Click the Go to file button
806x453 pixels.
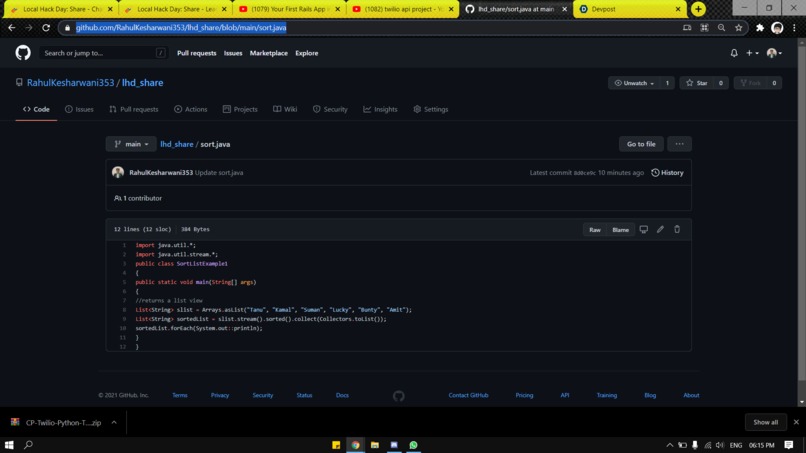click(641, 144)
